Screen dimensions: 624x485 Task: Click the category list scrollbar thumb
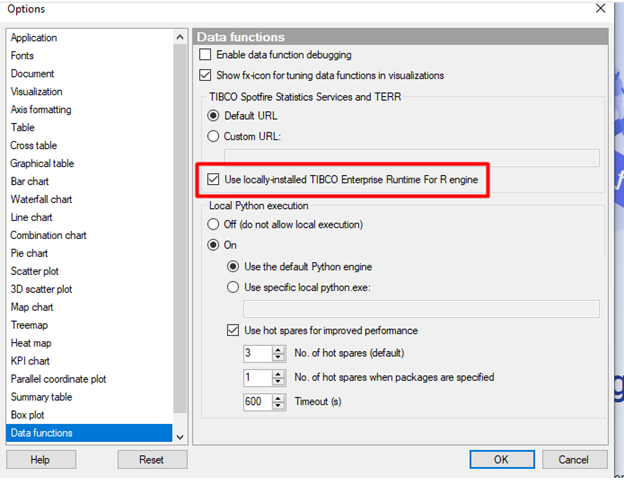180,229
